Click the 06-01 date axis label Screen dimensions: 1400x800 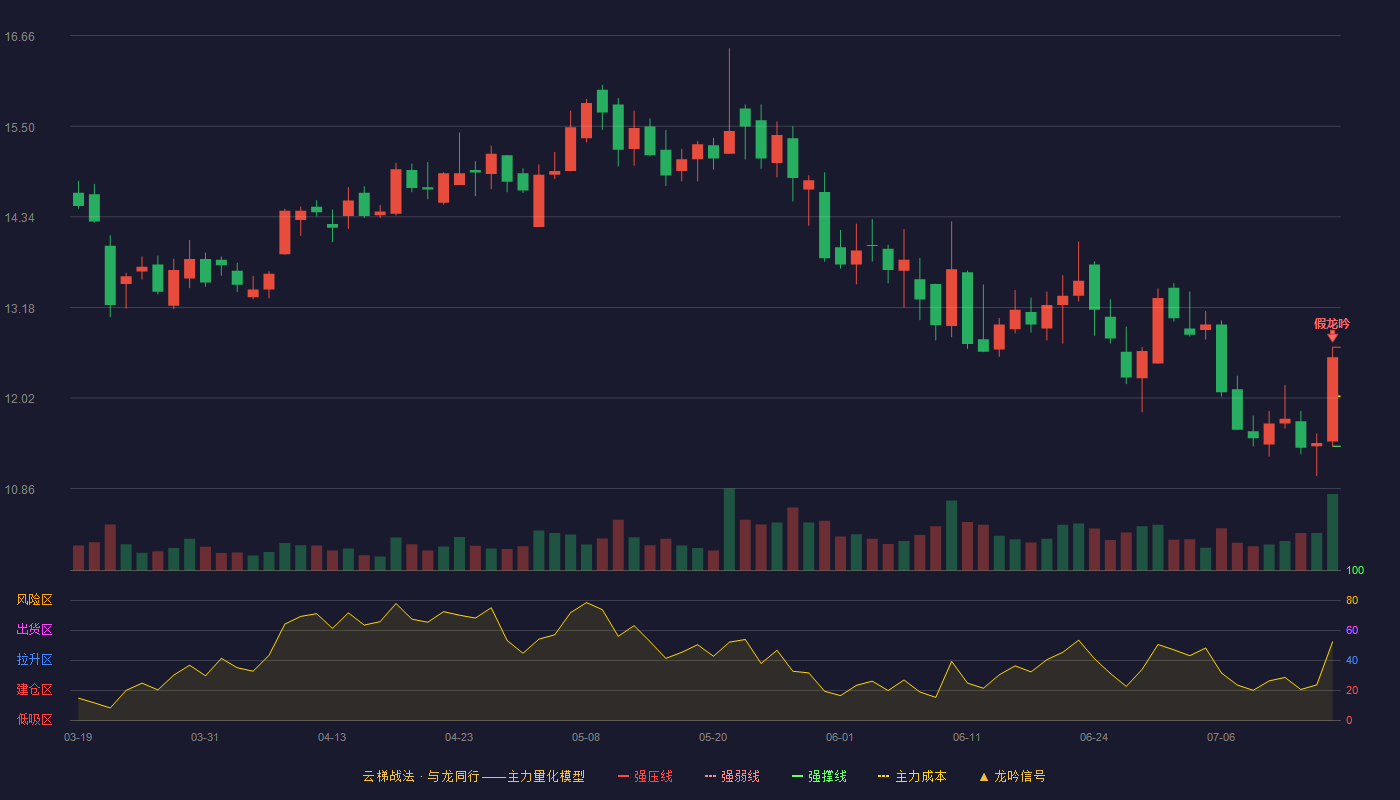(840, 737)
